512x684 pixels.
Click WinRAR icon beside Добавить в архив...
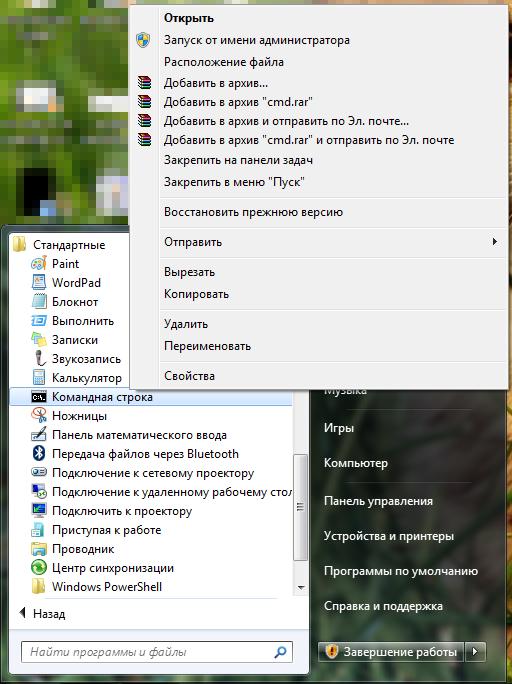(144, 83)
